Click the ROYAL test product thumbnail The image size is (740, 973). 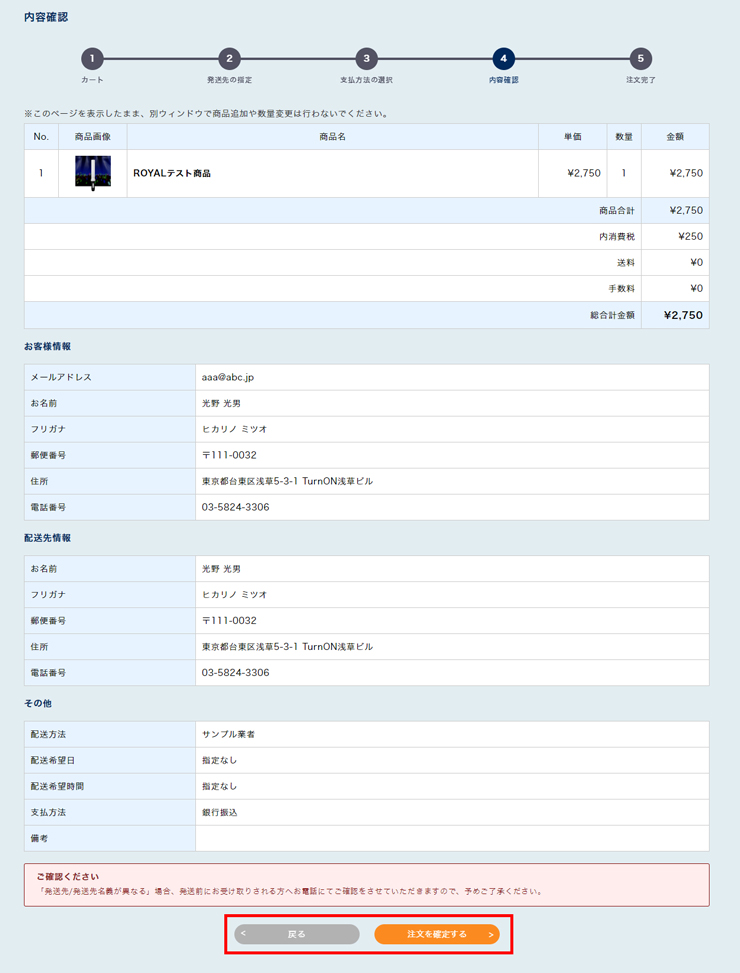[93, 173]
